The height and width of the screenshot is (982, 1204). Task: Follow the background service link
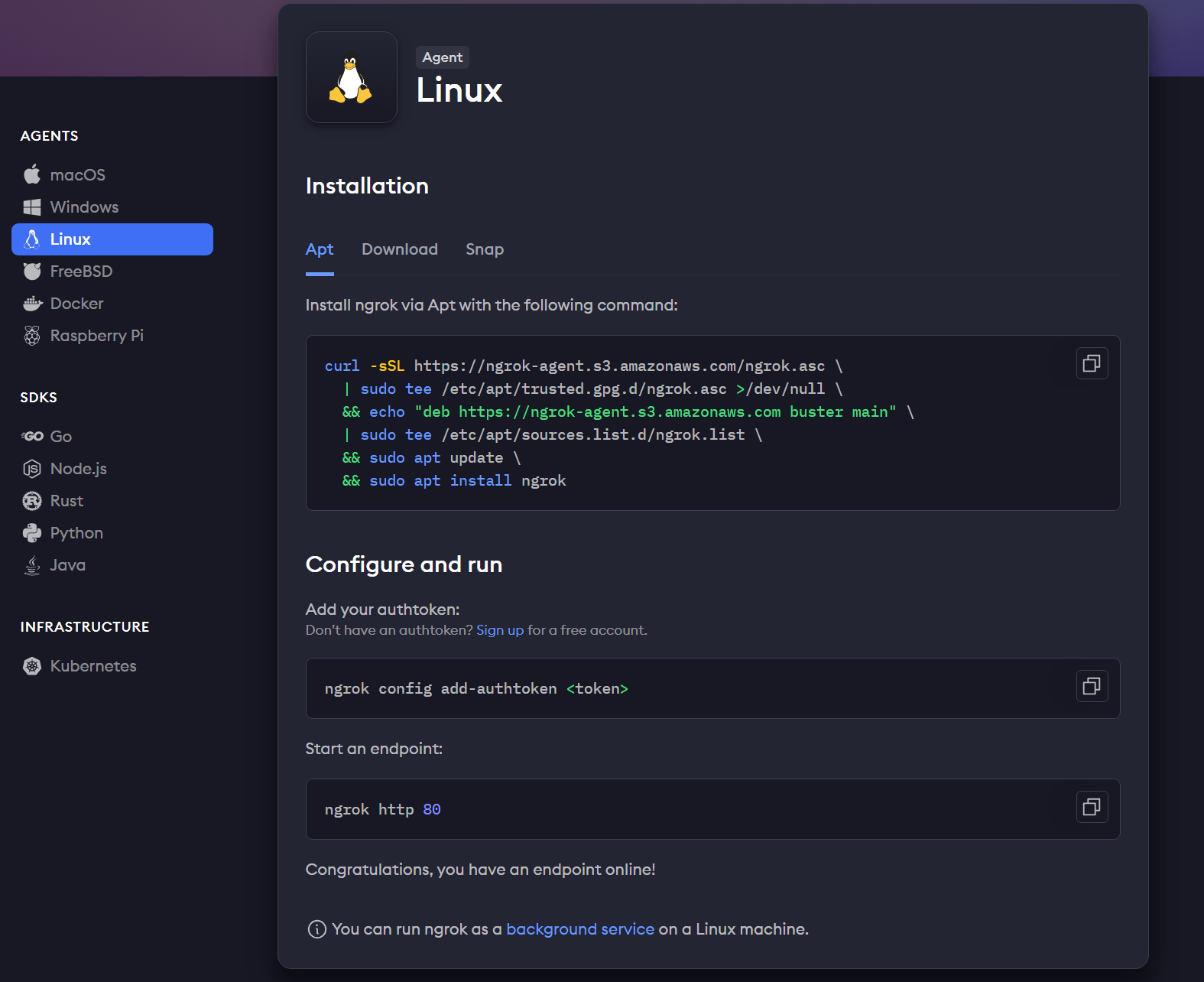pyautogui.click(x=580, y=929)
